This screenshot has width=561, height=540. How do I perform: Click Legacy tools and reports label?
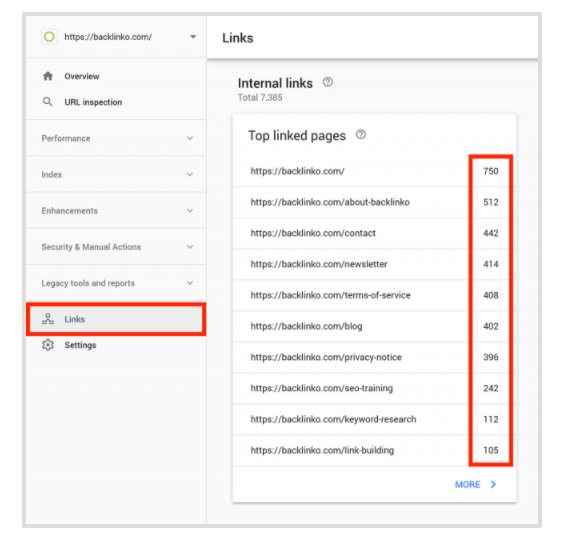point(88,283)
